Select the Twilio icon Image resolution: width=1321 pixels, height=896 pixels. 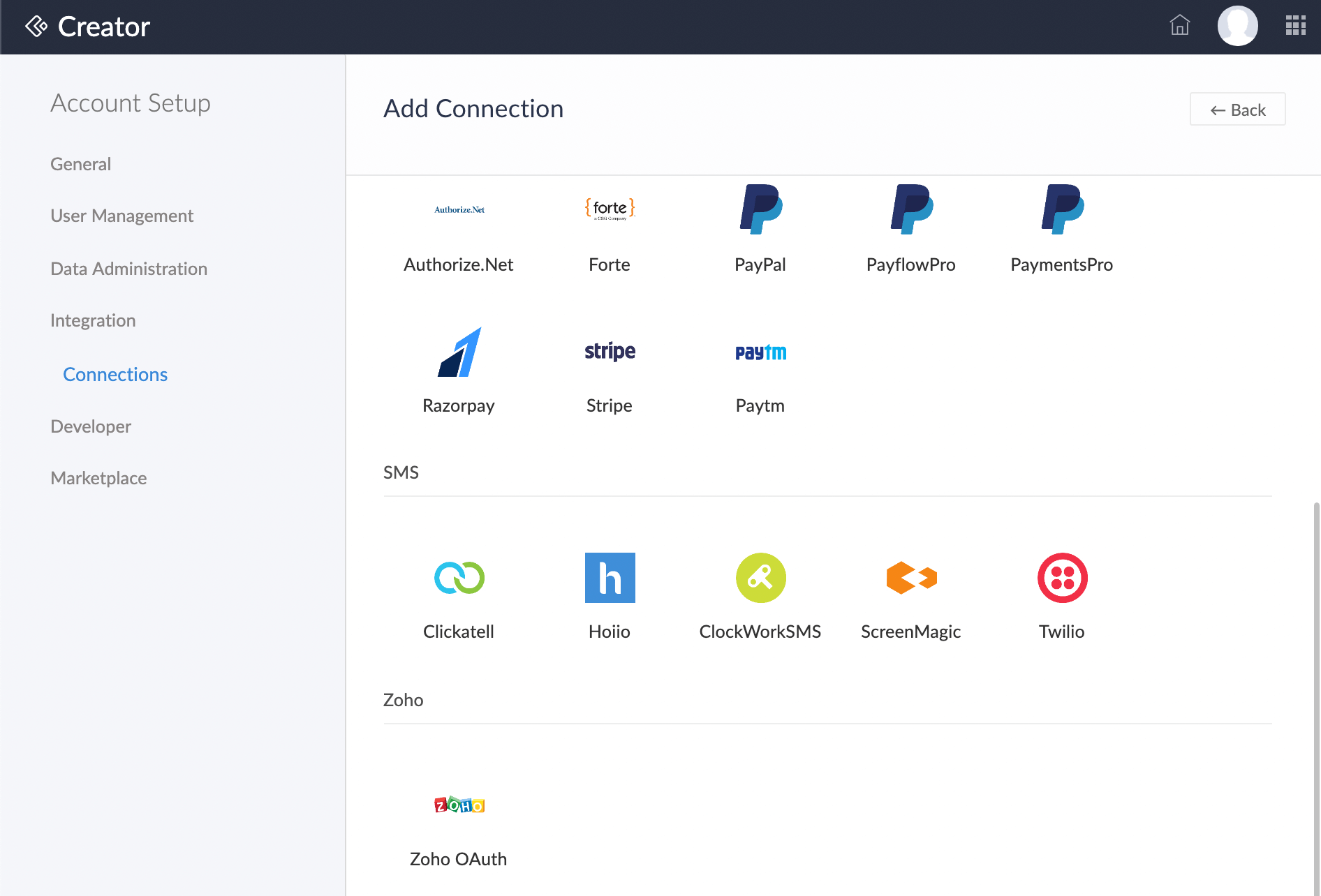pos(1063,578)
